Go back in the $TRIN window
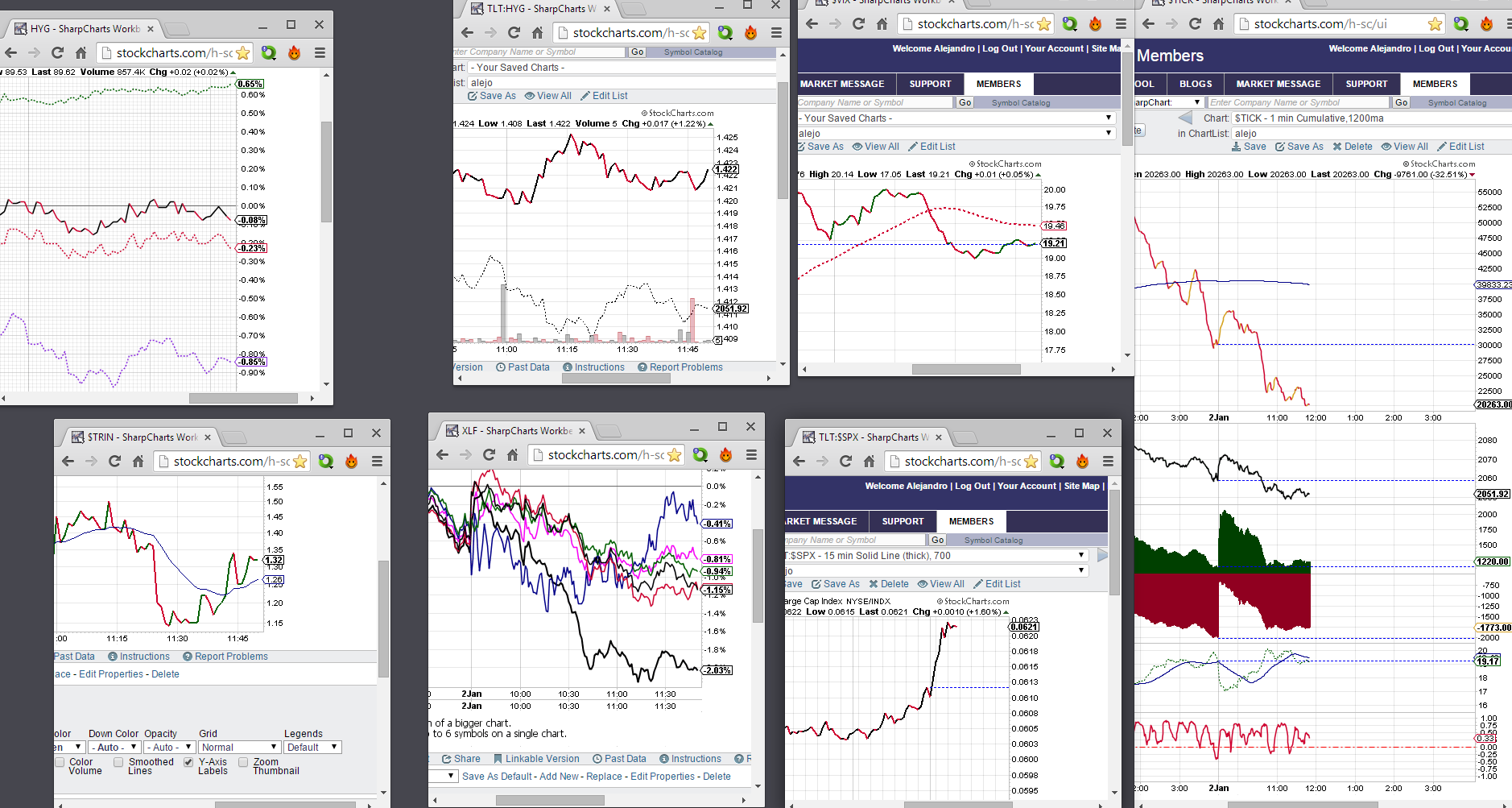The image size is (1512, 808). 68,462
